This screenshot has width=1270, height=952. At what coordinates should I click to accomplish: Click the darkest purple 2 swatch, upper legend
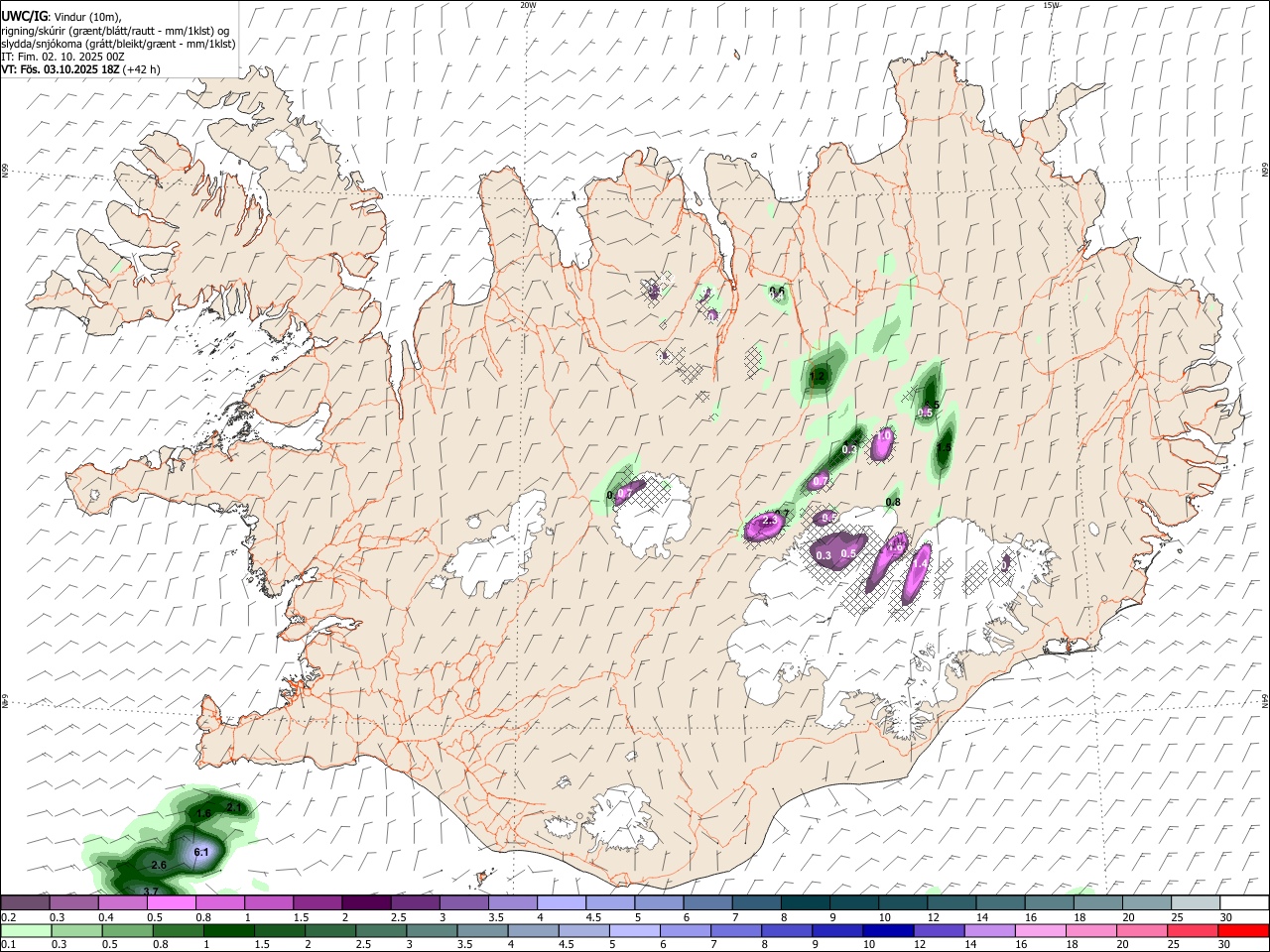[x=366, y=903]
